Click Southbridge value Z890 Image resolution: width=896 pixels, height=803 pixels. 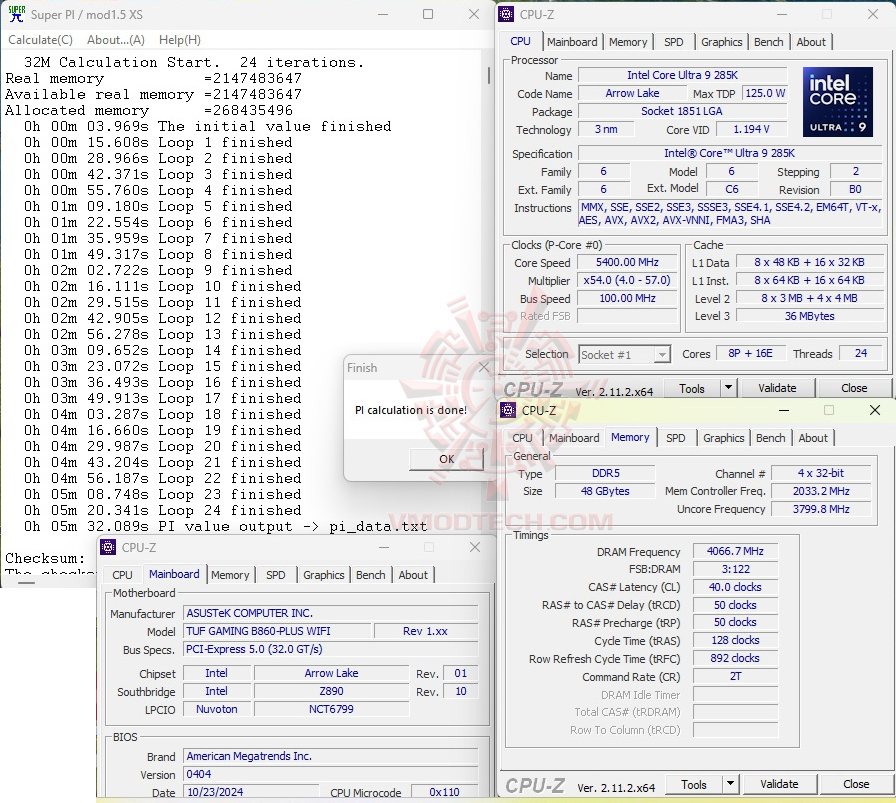coord(331,692)
